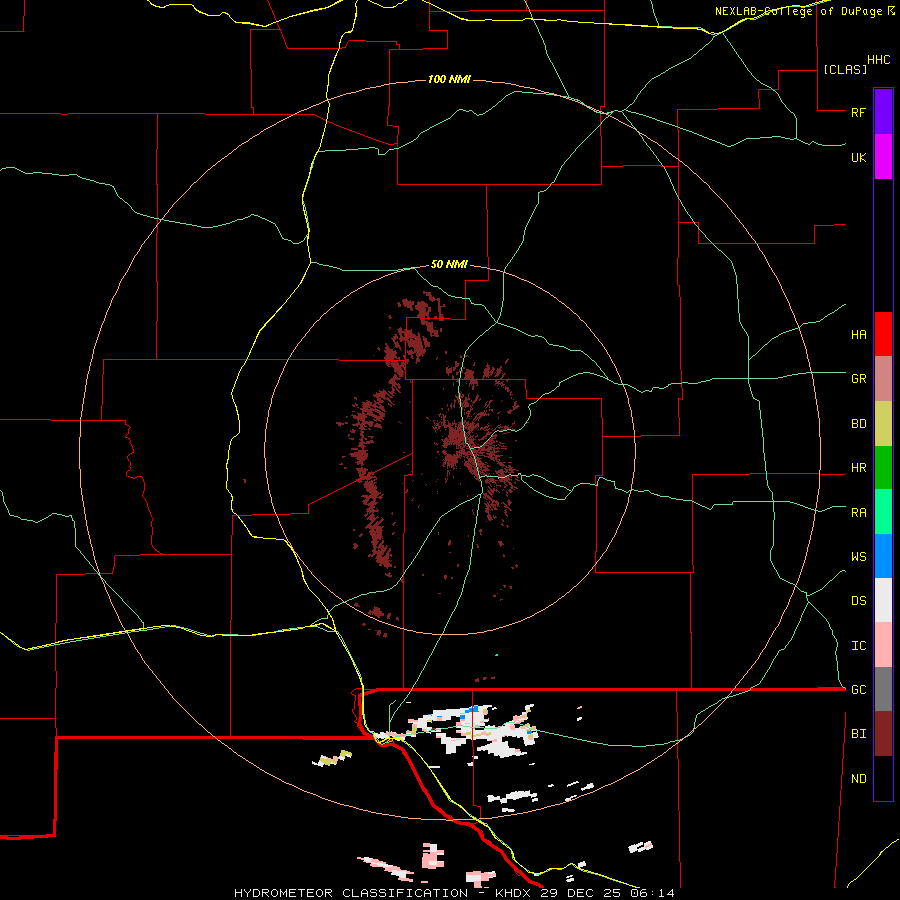
Task: Click the magenta UK color swatch in legend
Action: click(x=883, y=157)
